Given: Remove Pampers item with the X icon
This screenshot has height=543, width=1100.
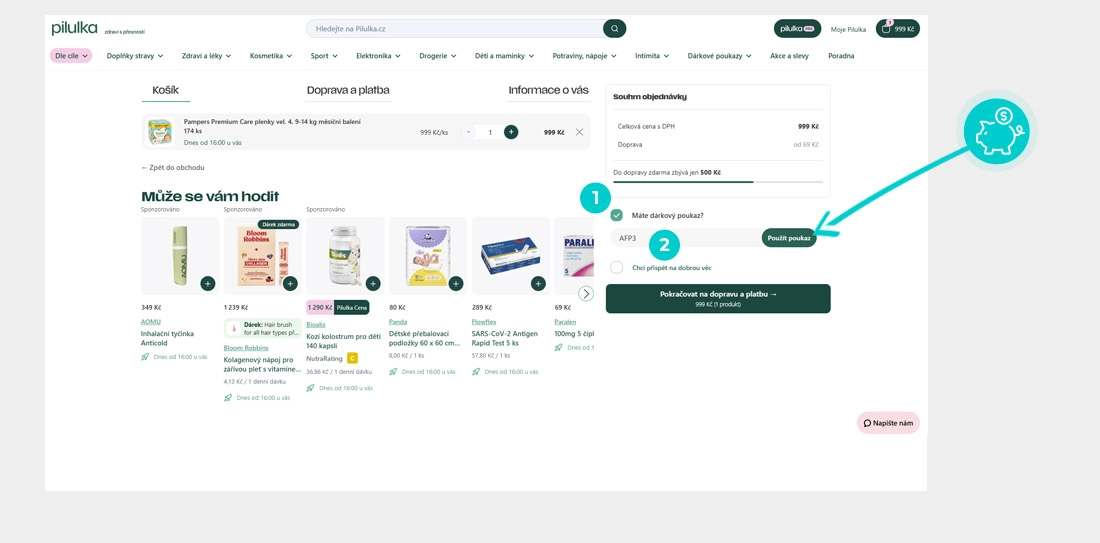Looking at the screenshot, I should 579,132.
